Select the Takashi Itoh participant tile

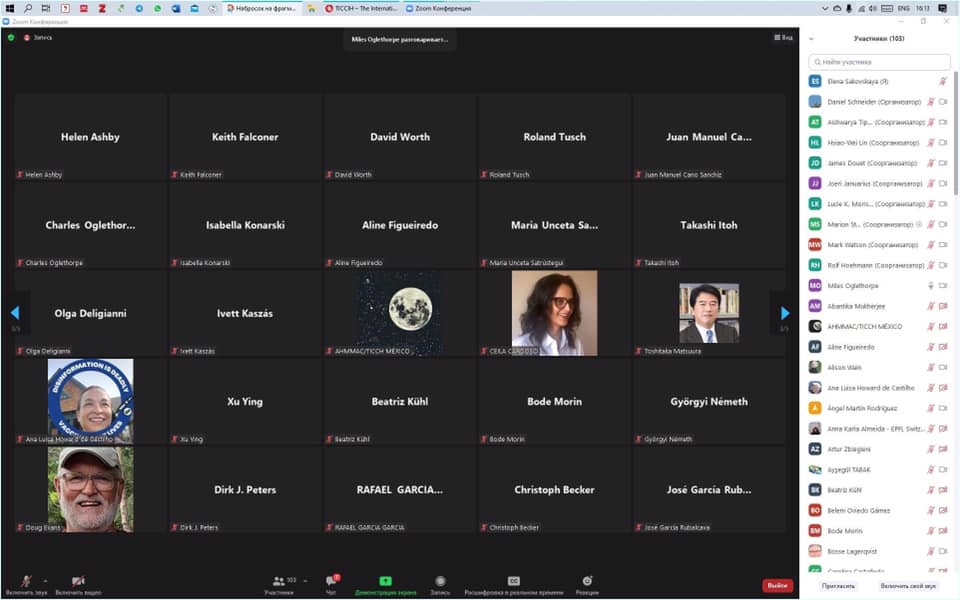(x=709, y=225)
